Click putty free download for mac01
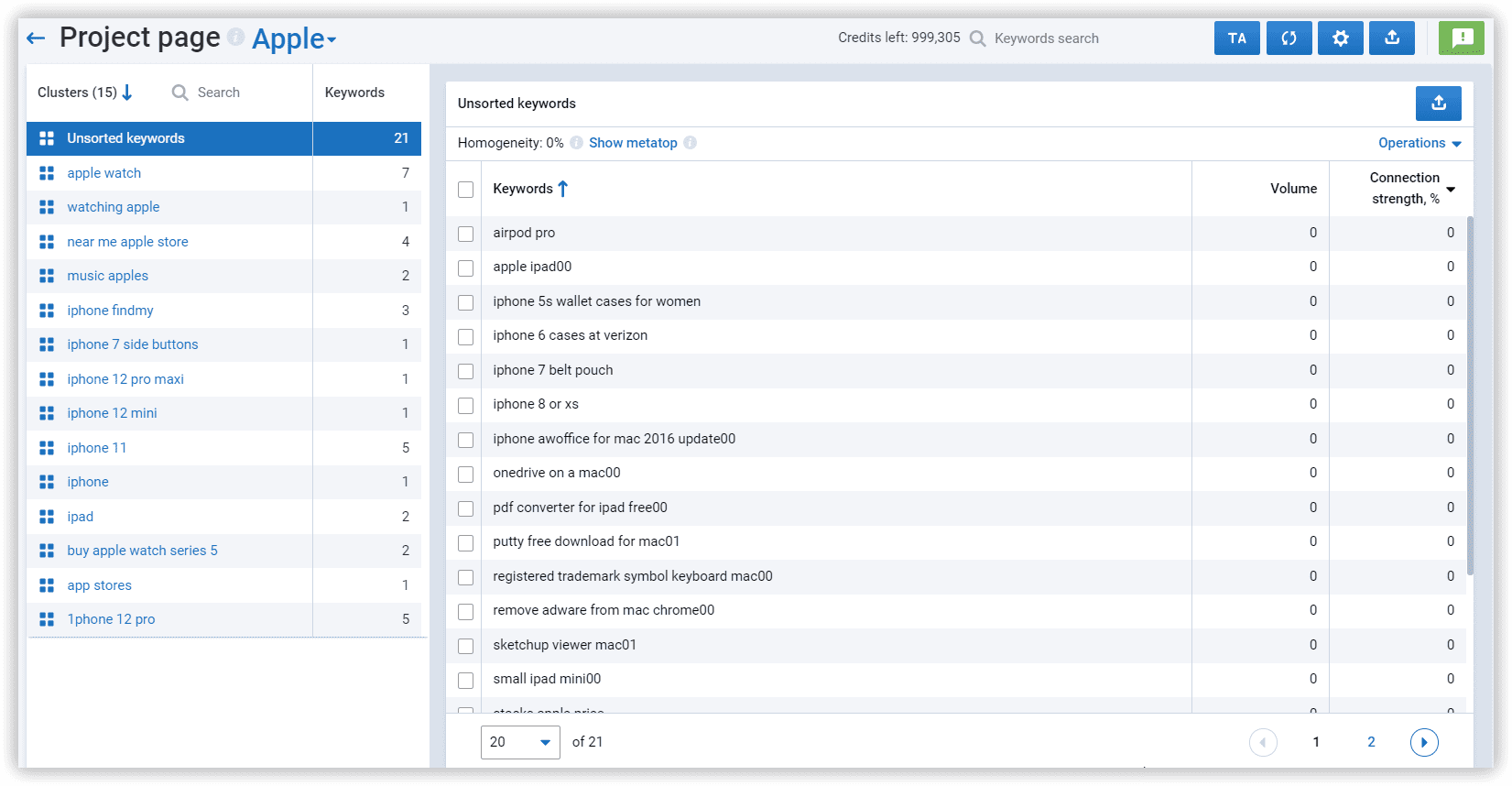The width and height of the screenshot is (1512, 786). [586, 541]
